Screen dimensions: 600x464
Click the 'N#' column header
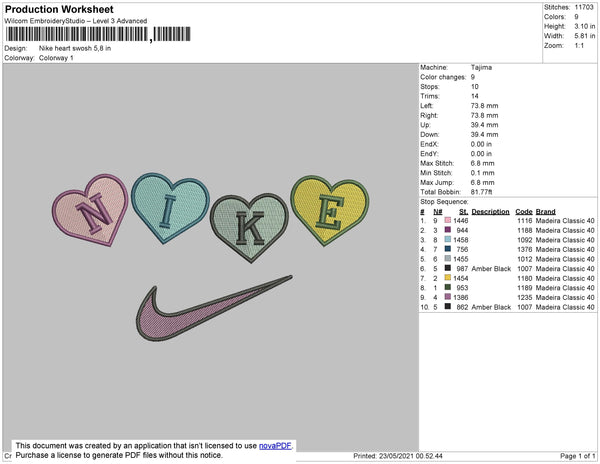tap(438, 212)
